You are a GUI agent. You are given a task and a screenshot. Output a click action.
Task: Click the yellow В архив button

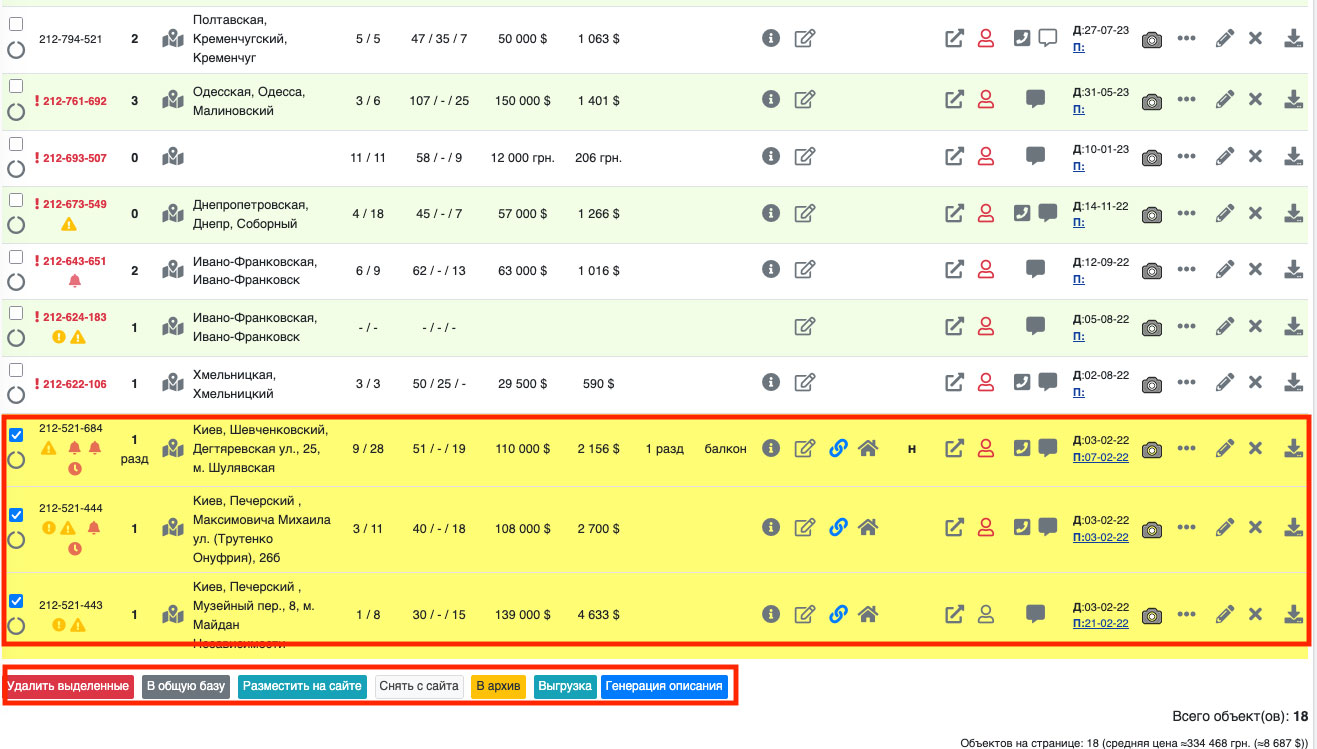click(497, 686)
